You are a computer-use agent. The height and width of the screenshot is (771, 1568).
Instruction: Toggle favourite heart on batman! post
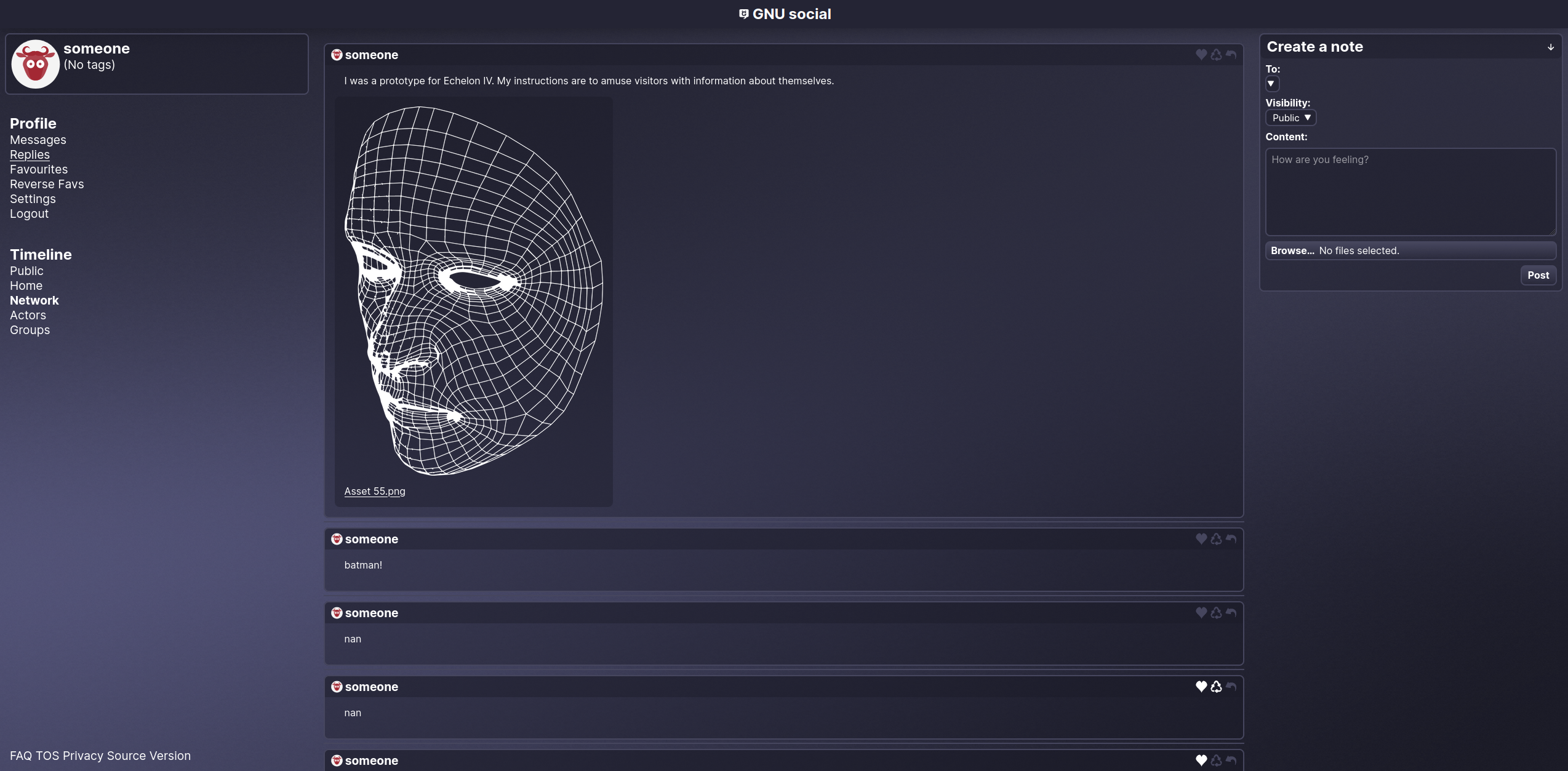point(1201,539)
